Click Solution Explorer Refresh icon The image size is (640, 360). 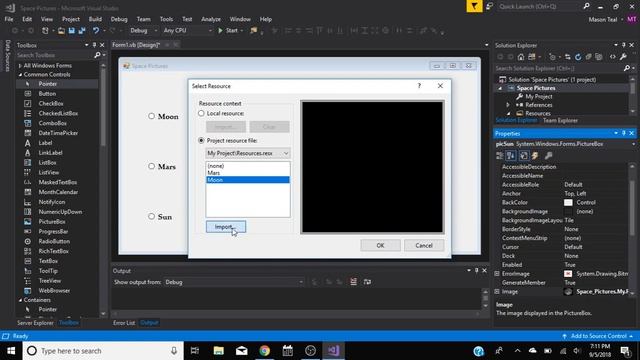(x=578, y=57)
